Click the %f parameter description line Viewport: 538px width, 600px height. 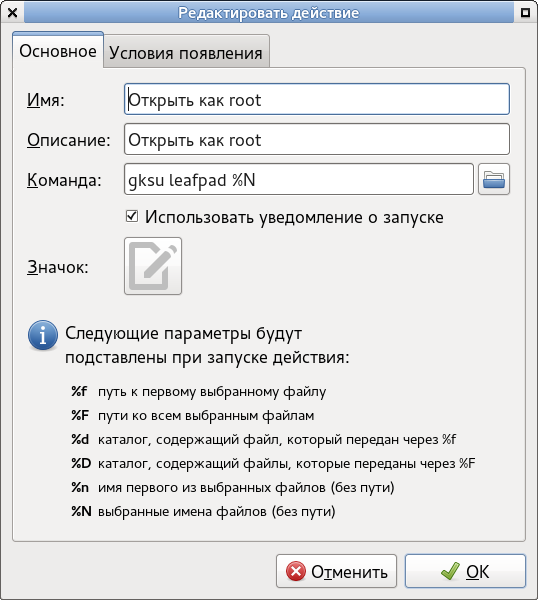(x=199, y=392)
